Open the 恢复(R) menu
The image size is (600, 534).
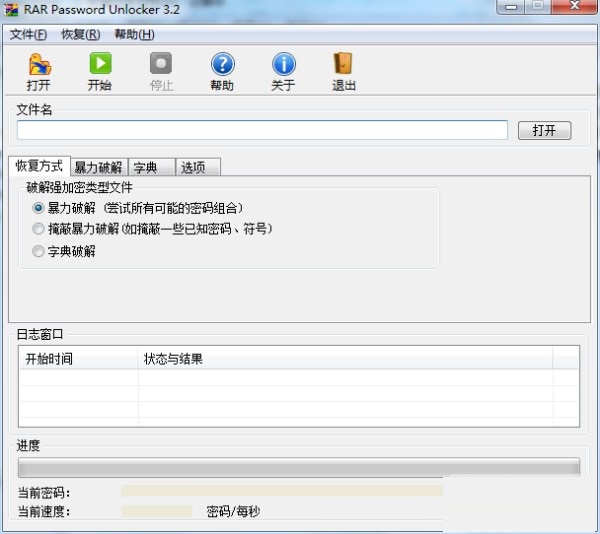pyautogui.click(x=80, y=34)
